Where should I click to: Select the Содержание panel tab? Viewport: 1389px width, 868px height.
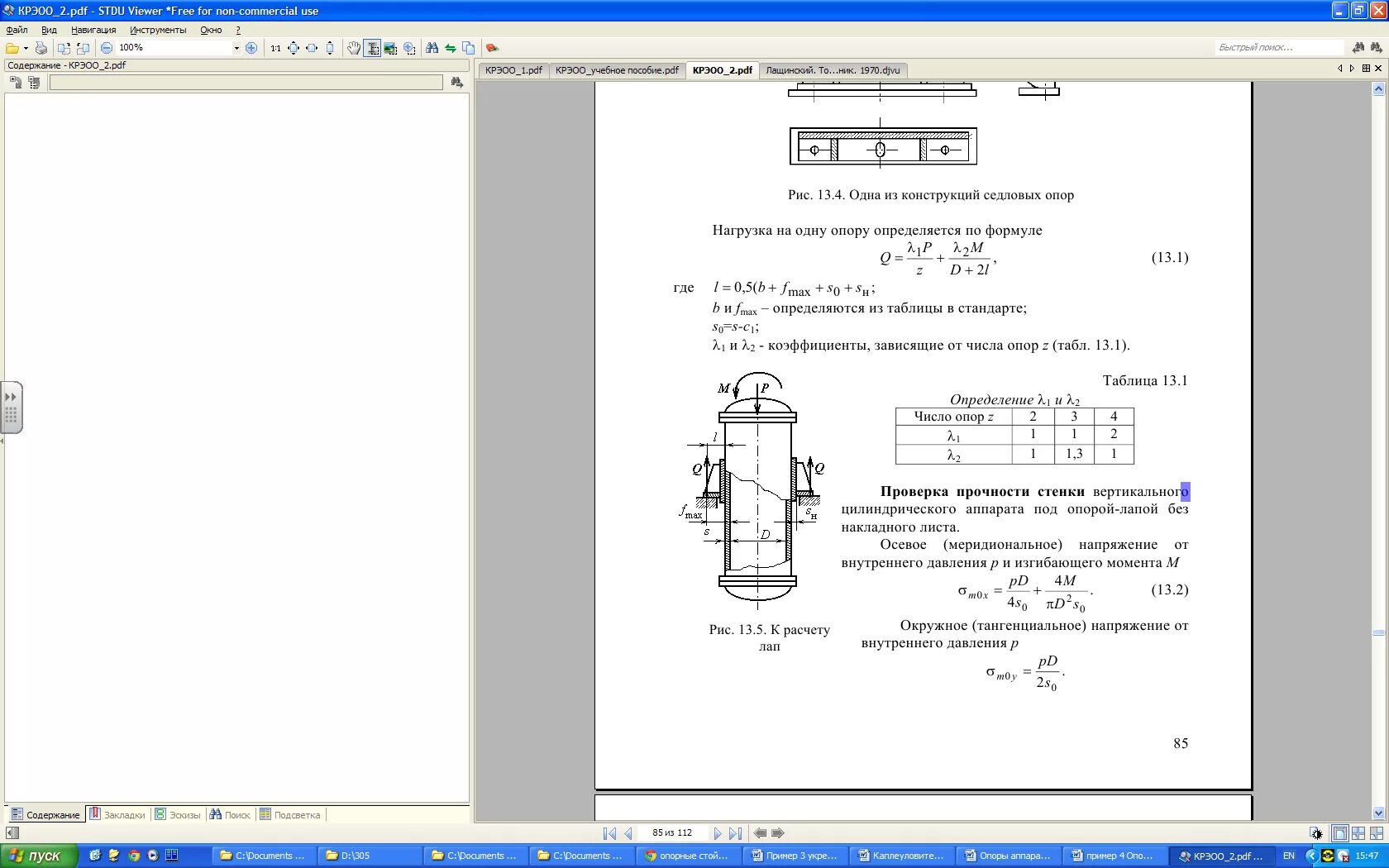pos(45,815)
